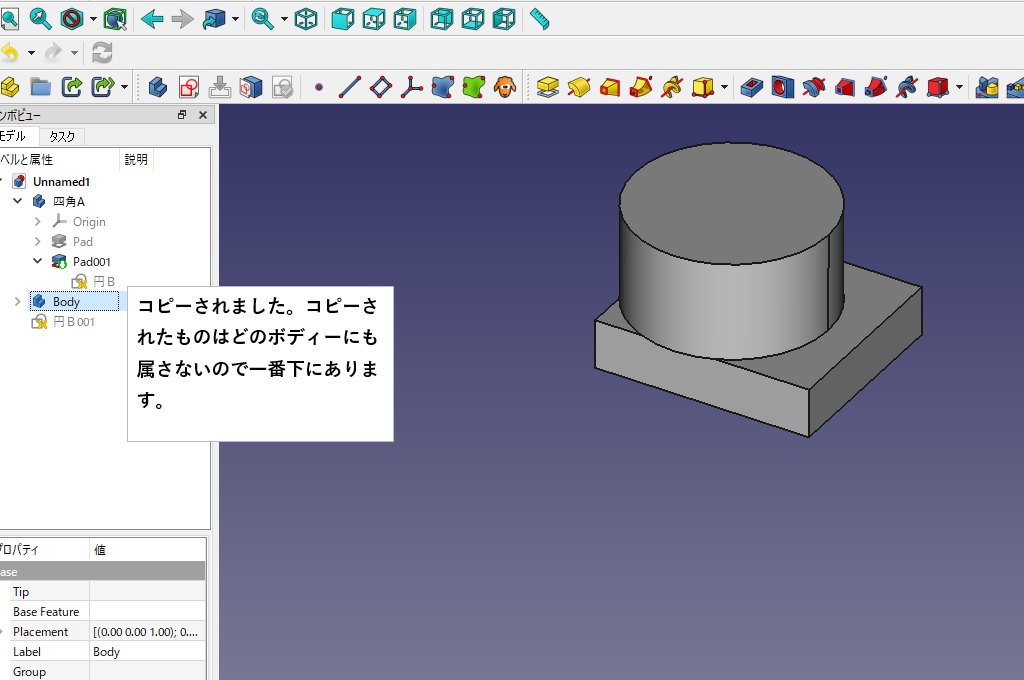
Task: Open the Sync view dropdown arrow
Action: click(284, 20)
